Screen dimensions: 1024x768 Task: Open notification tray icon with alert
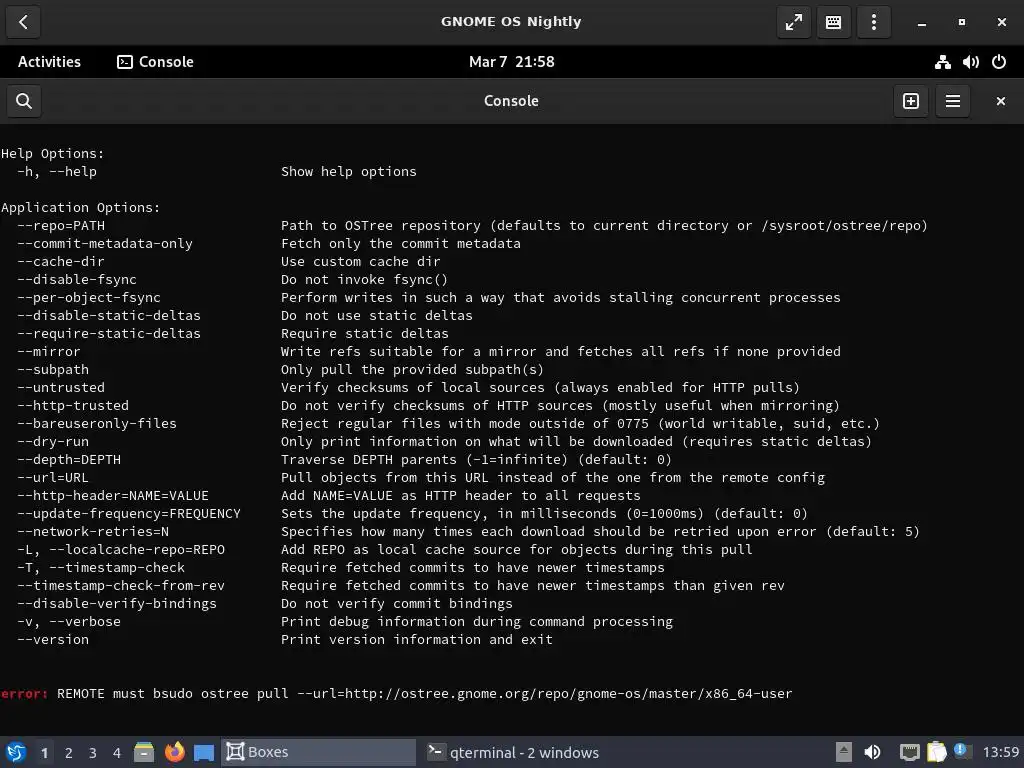pos(961,751)
